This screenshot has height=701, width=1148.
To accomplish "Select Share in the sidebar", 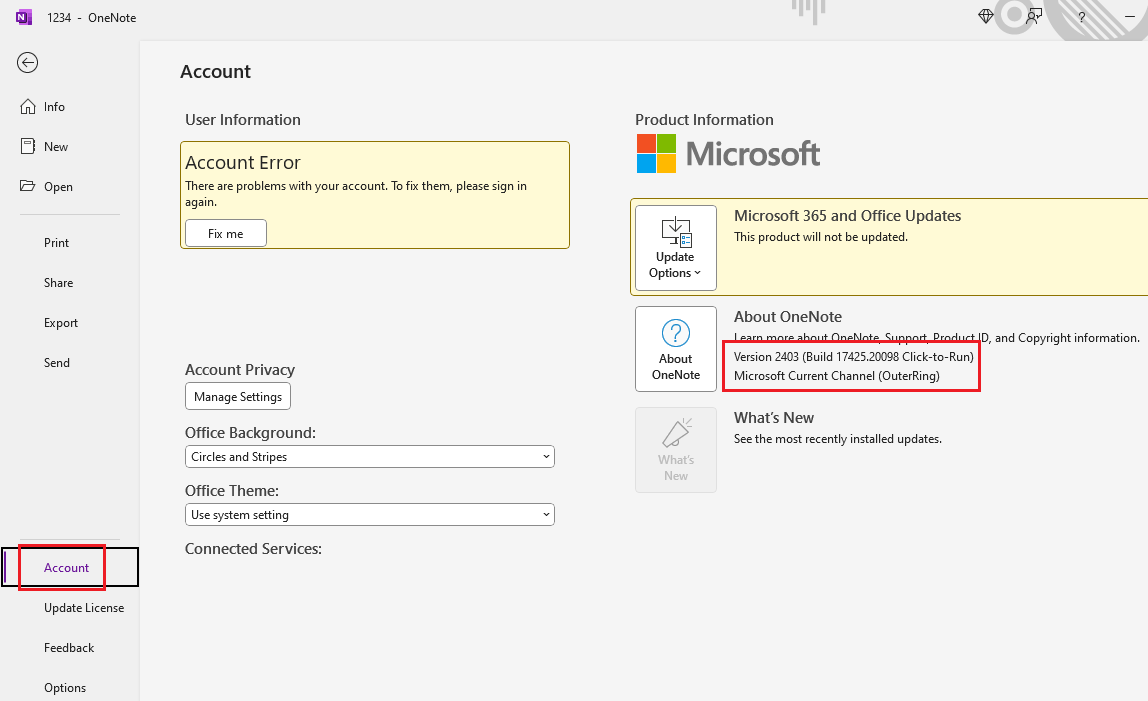I will [x=59, y=283].
